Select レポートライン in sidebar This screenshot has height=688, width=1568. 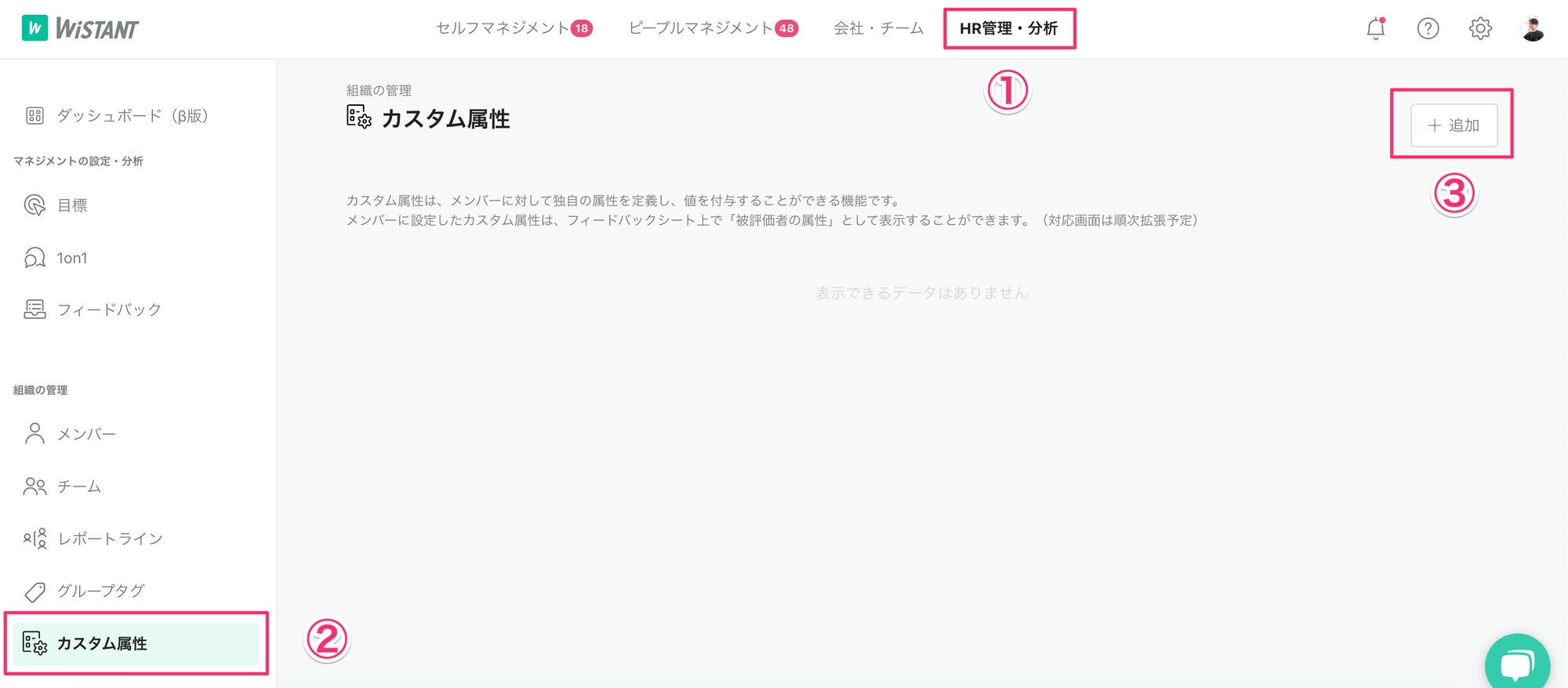pyautogui.click(x=110, y=539)
